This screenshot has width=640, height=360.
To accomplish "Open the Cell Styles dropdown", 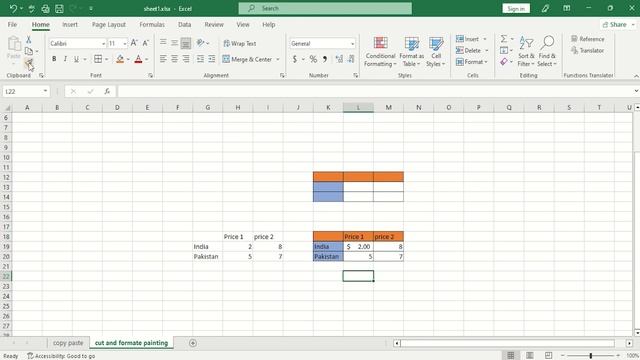I will tap(436, 52).
